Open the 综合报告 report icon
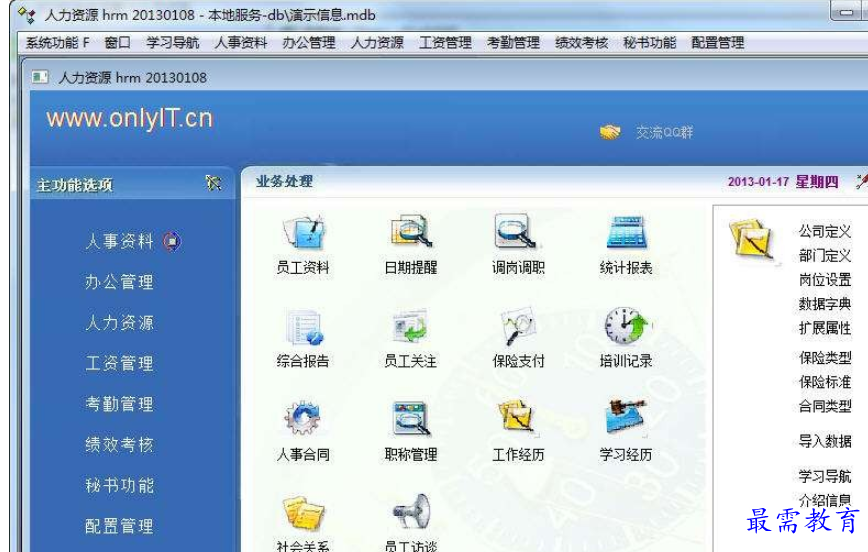This screenshot has height=552, width=868. [x=304, y=328]
